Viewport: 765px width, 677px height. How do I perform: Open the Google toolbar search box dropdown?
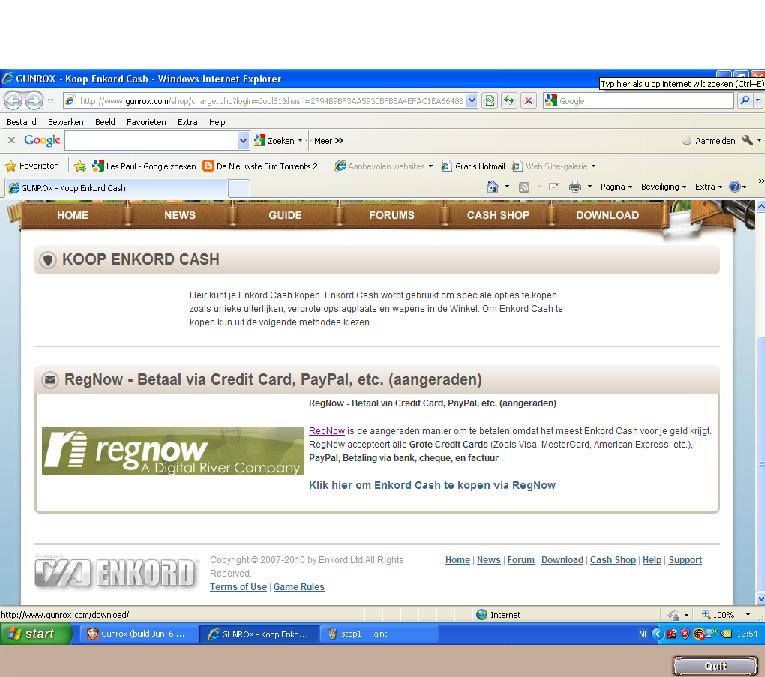pos(243,141)
